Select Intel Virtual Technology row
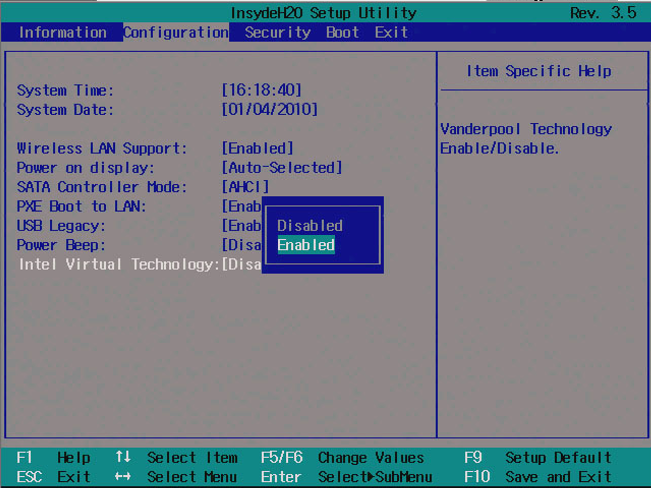Image resolution: width=651 pixels, height=488 pixels. pyautogui.click(x=117, y=264)
